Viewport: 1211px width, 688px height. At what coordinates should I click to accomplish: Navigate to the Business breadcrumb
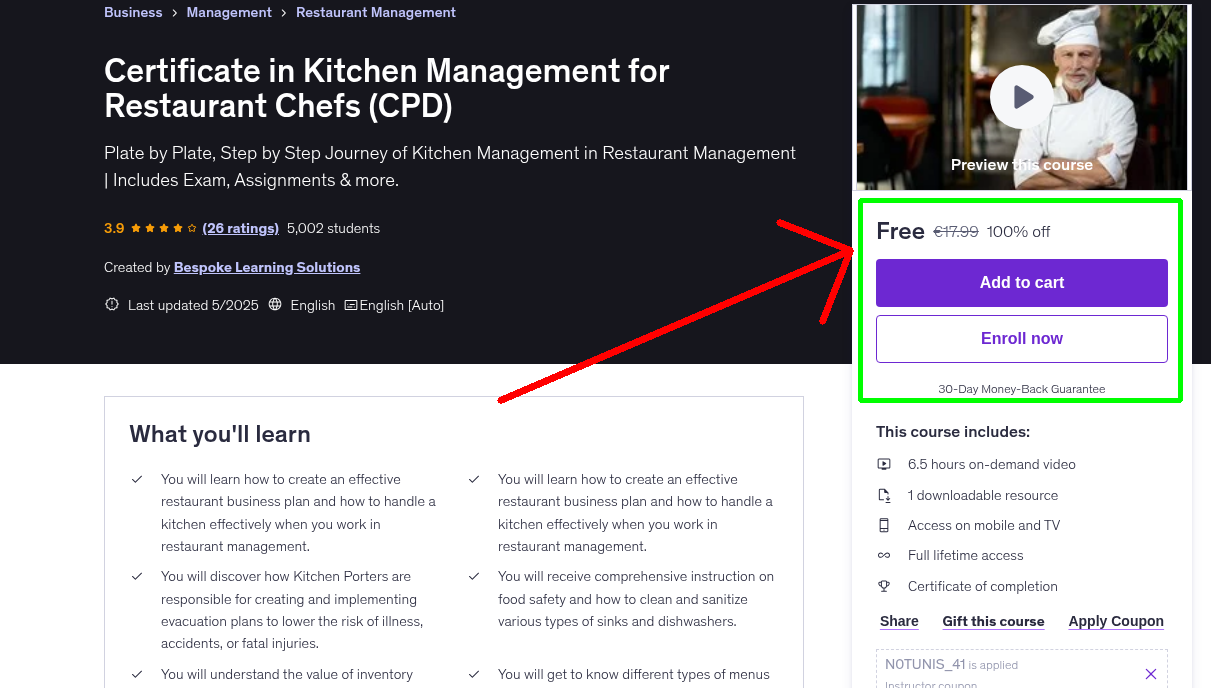pos(132,12)
